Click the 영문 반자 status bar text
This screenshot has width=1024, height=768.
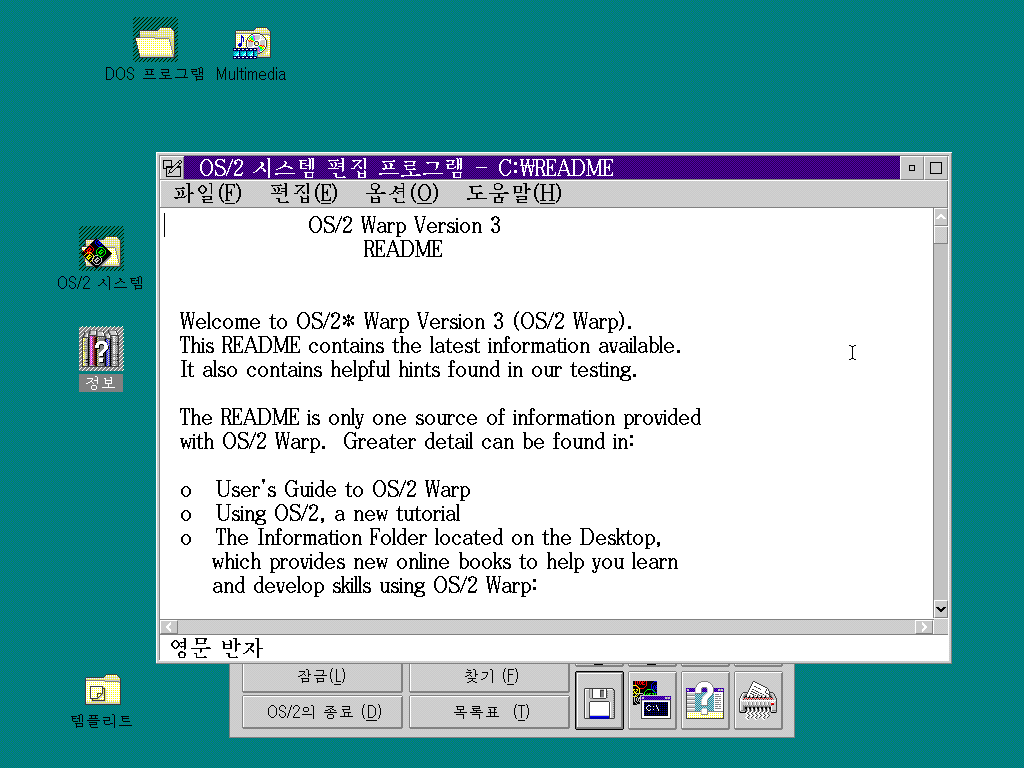point(216,648)
